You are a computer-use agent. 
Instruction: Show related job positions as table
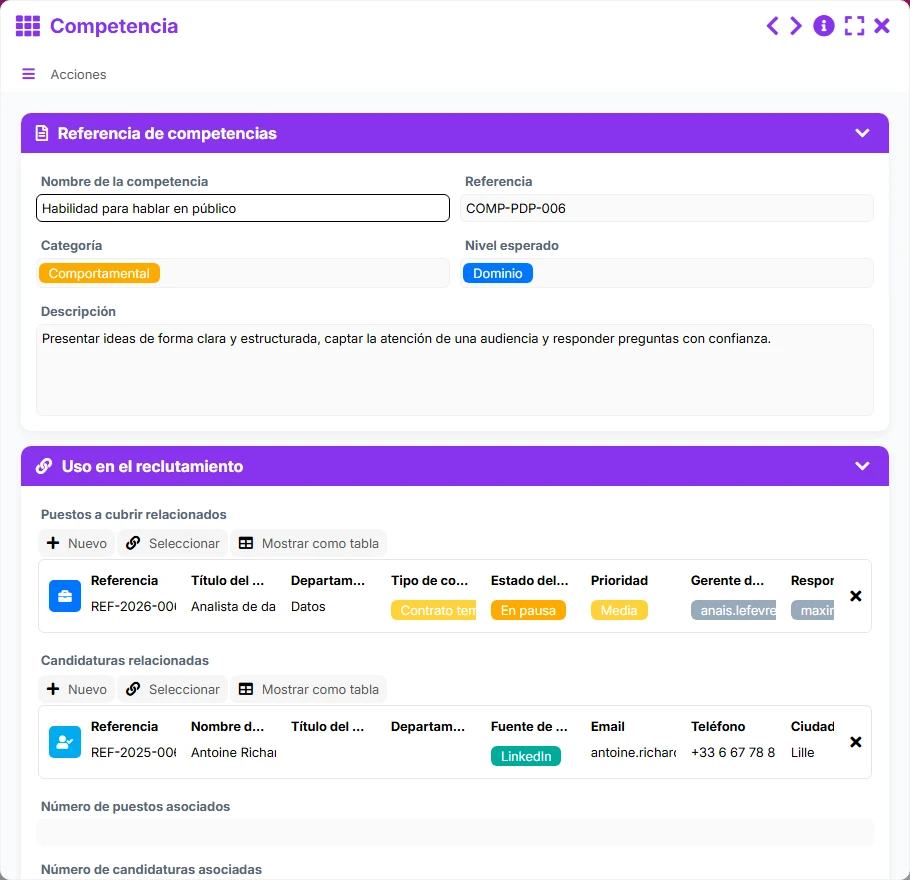click(x=309, y=543)
